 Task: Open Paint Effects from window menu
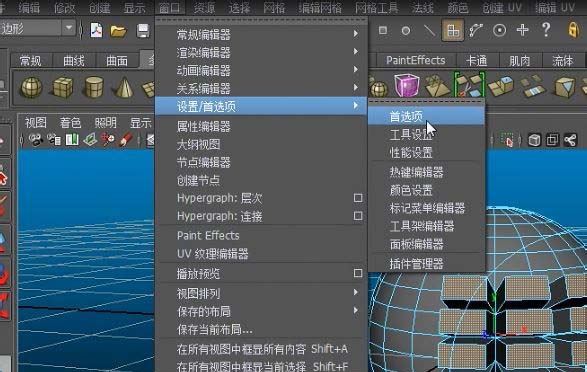click(x=261, y=235)
